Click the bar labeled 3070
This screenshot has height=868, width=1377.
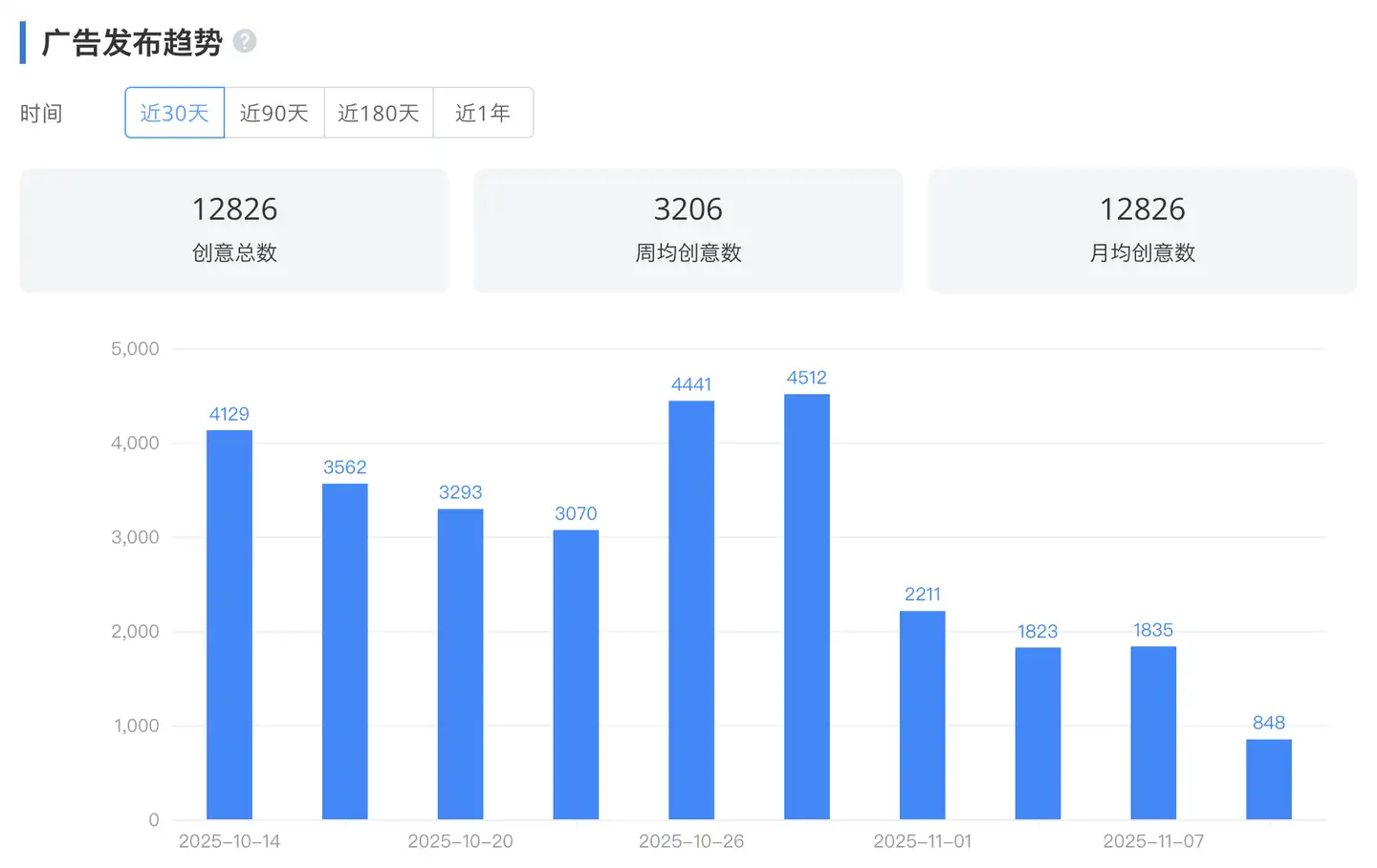pos(576,675)
